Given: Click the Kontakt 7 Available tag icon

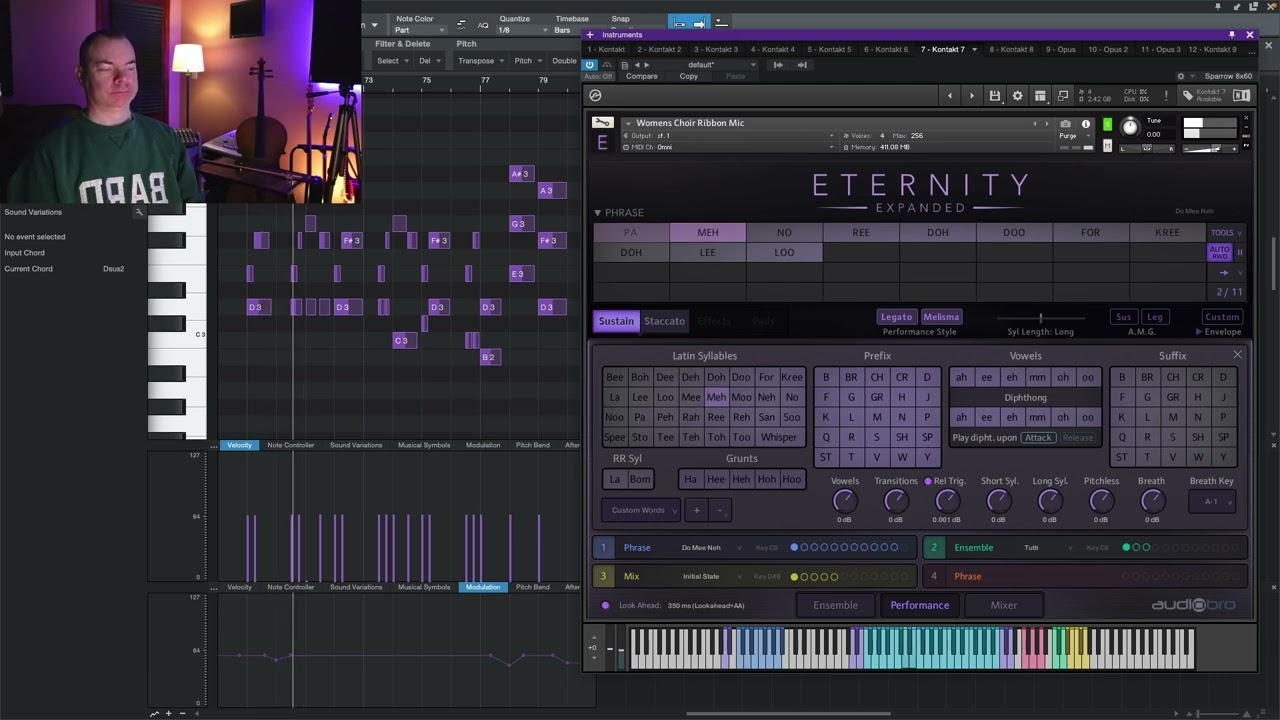Looking at the screenshot, I should tap(1188, 96).
